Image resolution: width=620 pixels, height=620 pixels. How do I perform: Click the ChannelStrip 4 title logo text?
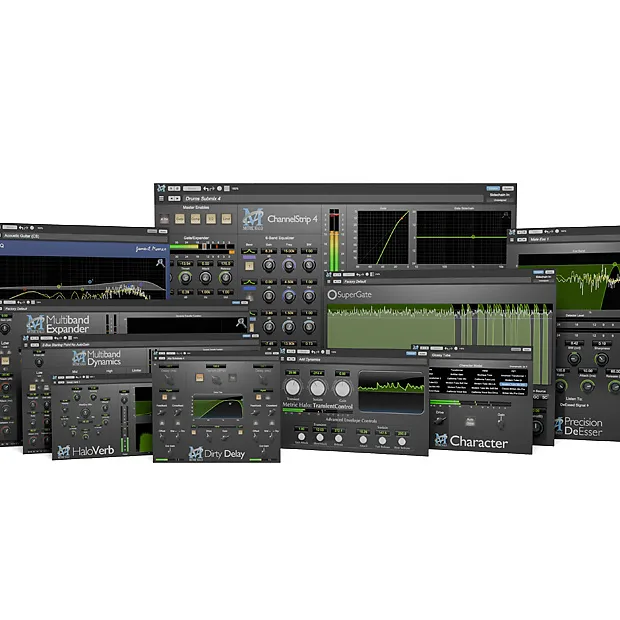(292, 219)
